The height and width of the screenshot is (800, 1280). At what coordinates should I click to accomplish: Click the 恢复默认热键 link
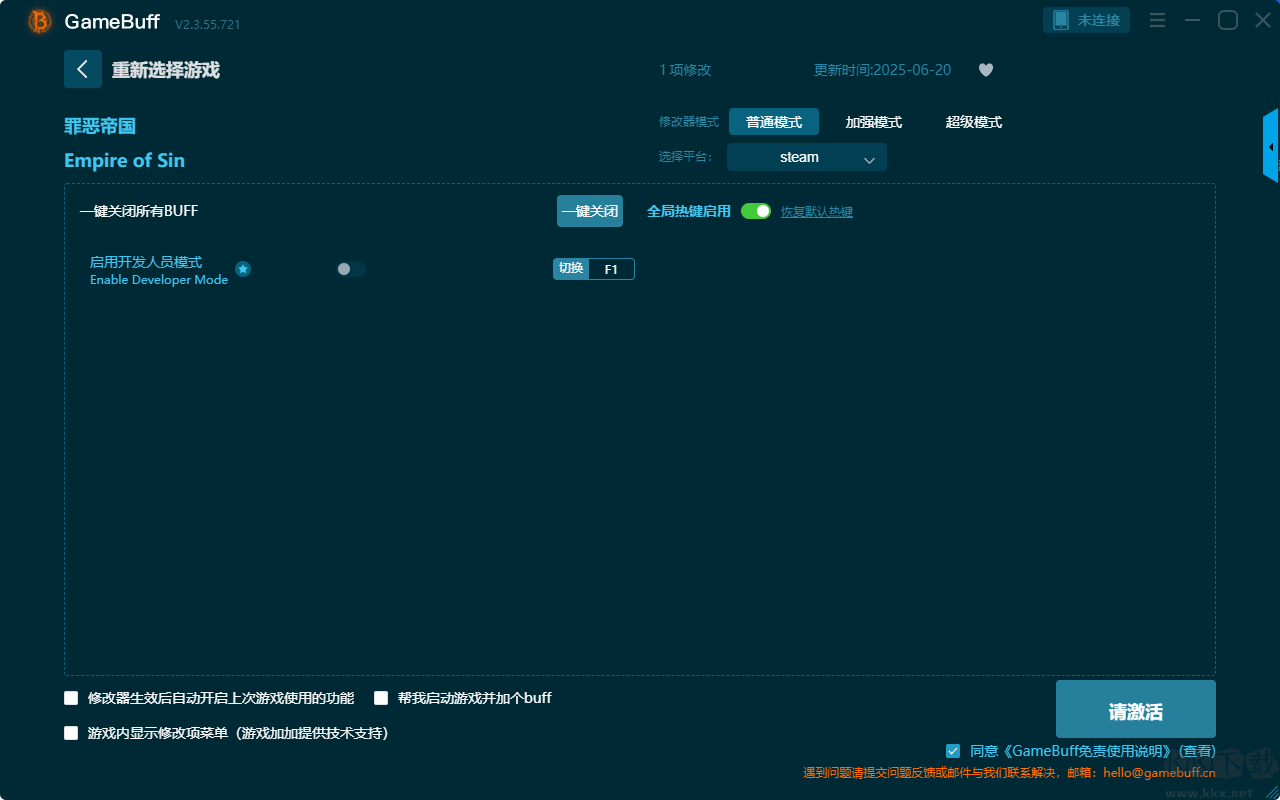pyautogui.click(x=817, y=212)
